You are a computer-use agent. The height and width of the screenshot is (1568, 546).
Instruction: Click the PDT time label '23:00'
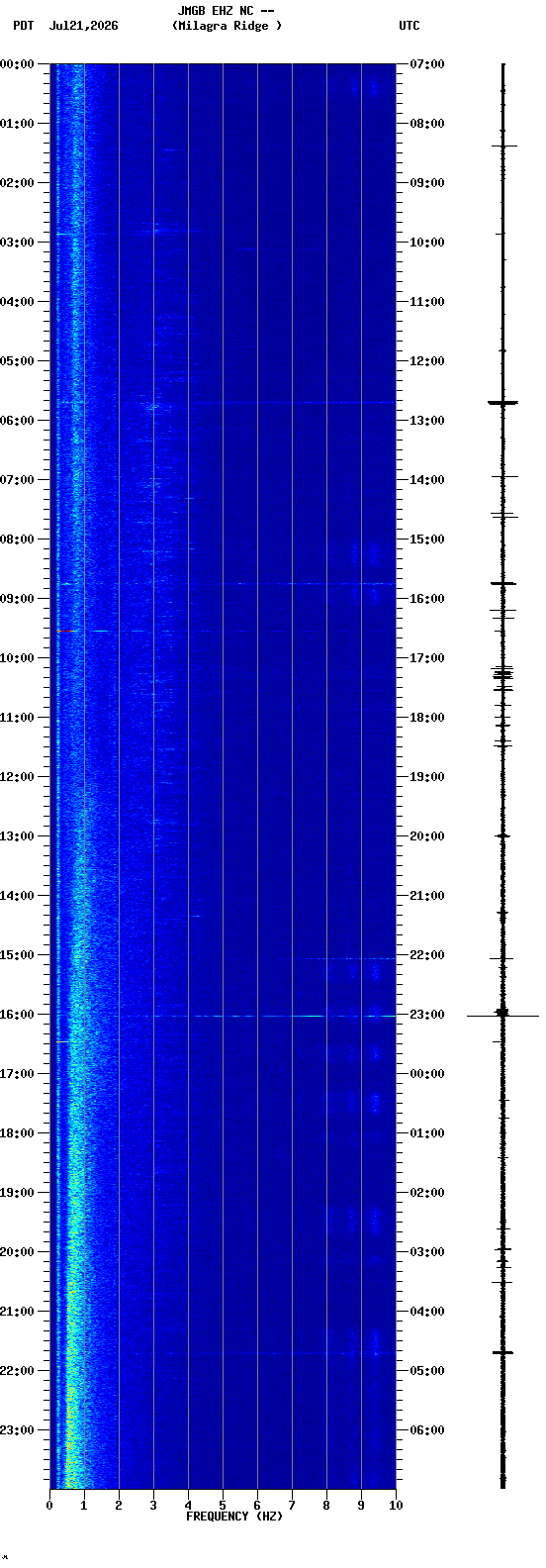click(x=17, y=1430)
